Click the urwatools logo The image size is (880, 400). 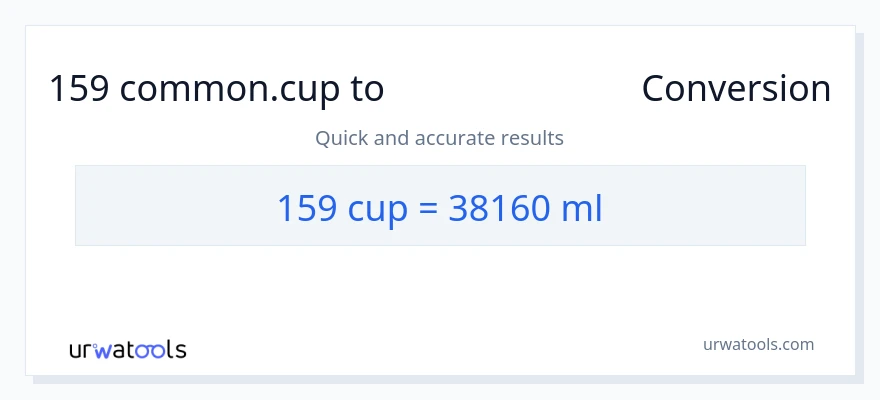pyautogui.click(x=127, y=350)
